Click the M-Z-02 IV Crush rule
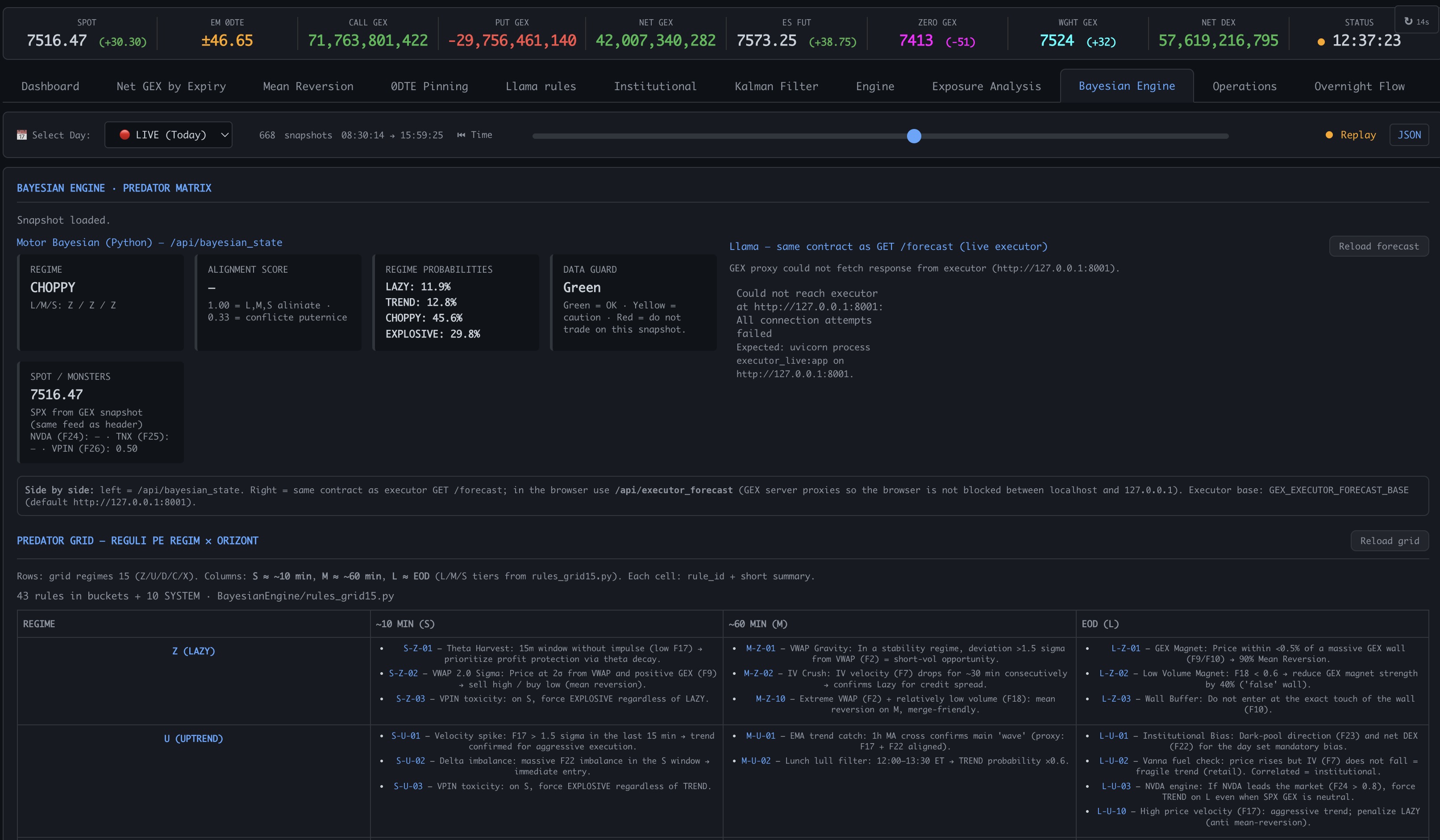The image size is (1440, 840). 758,673
